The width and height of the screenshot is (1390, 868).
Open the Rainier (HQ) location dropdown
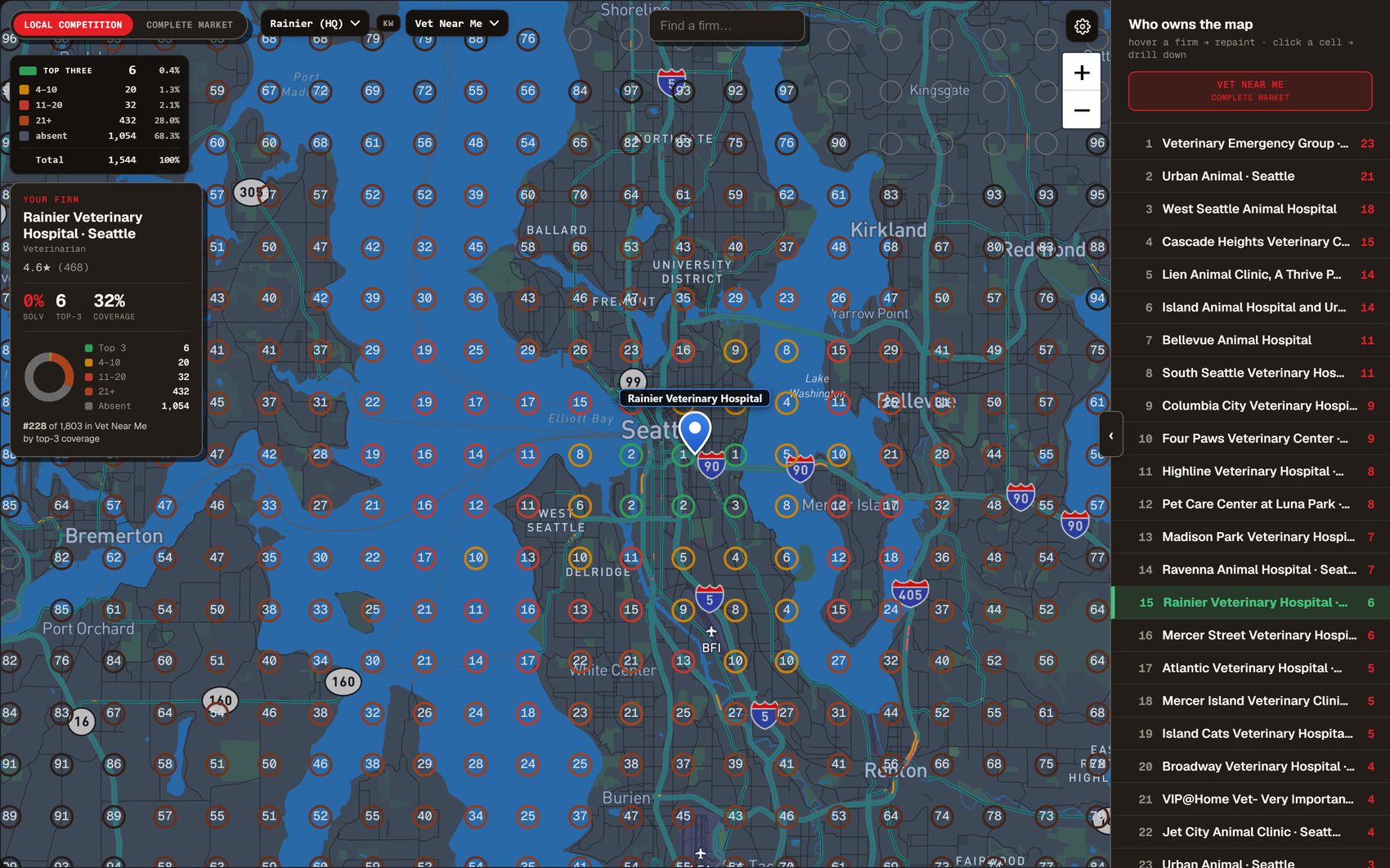(315, 24)
